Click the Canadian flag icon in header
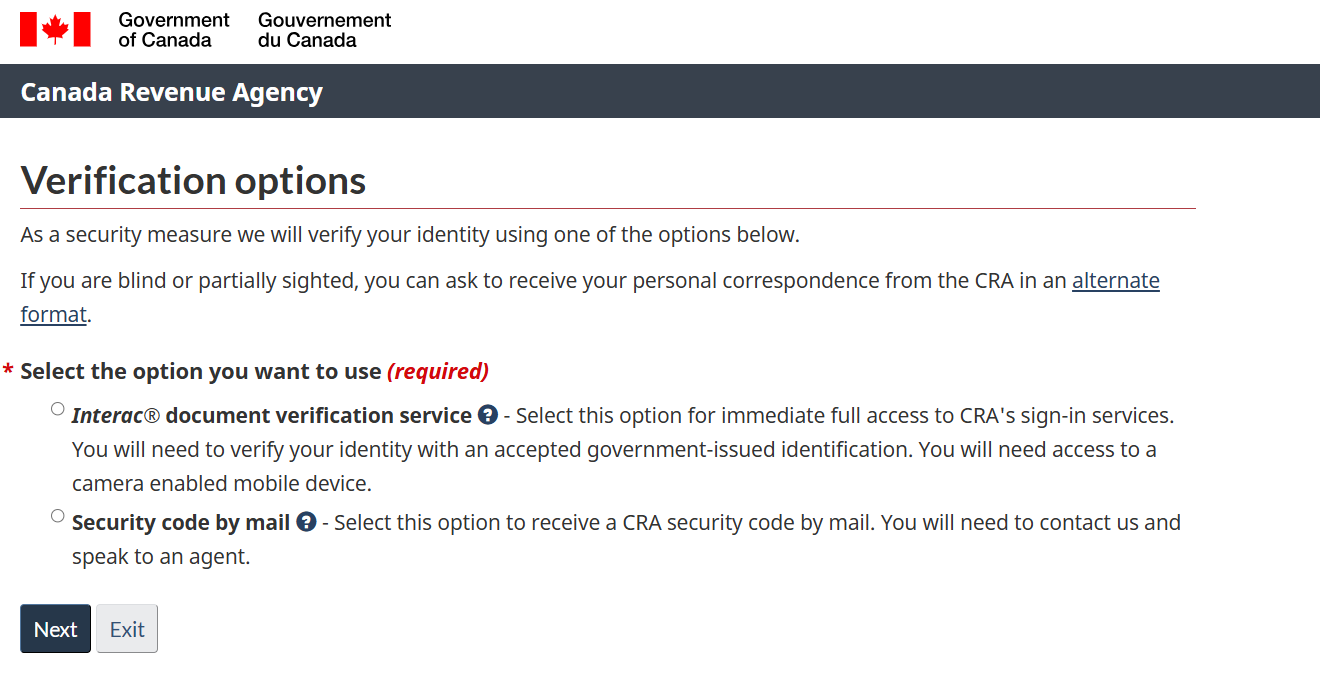 [55, 30]
